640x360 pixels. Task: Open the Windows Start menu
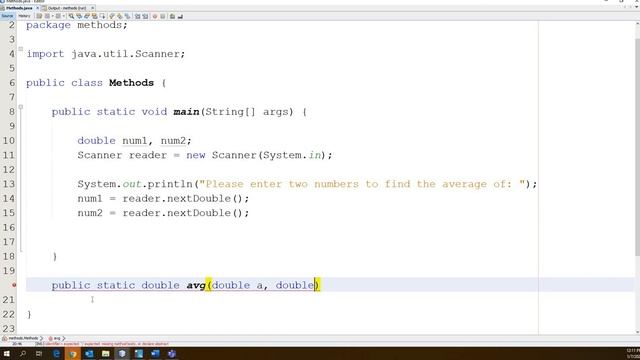[7, 354]
